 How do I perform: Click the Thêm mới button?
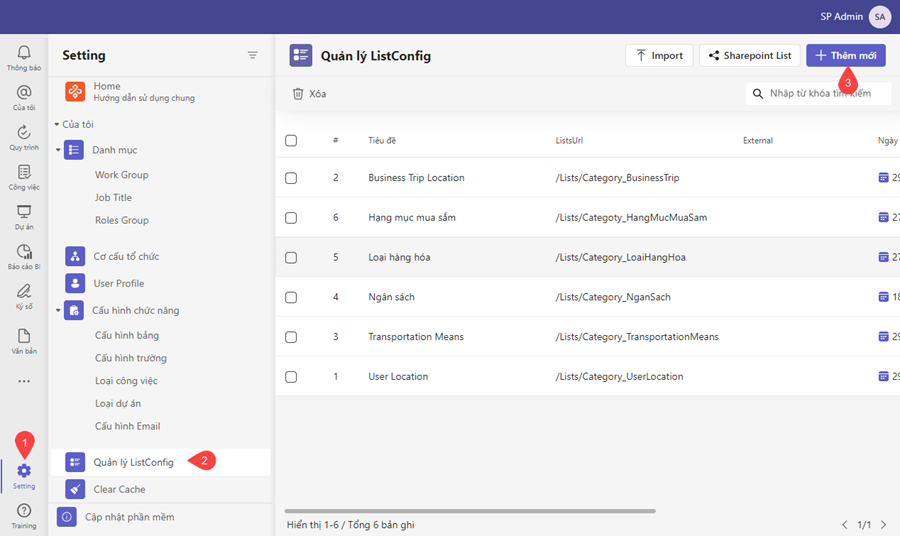(845, 56)
